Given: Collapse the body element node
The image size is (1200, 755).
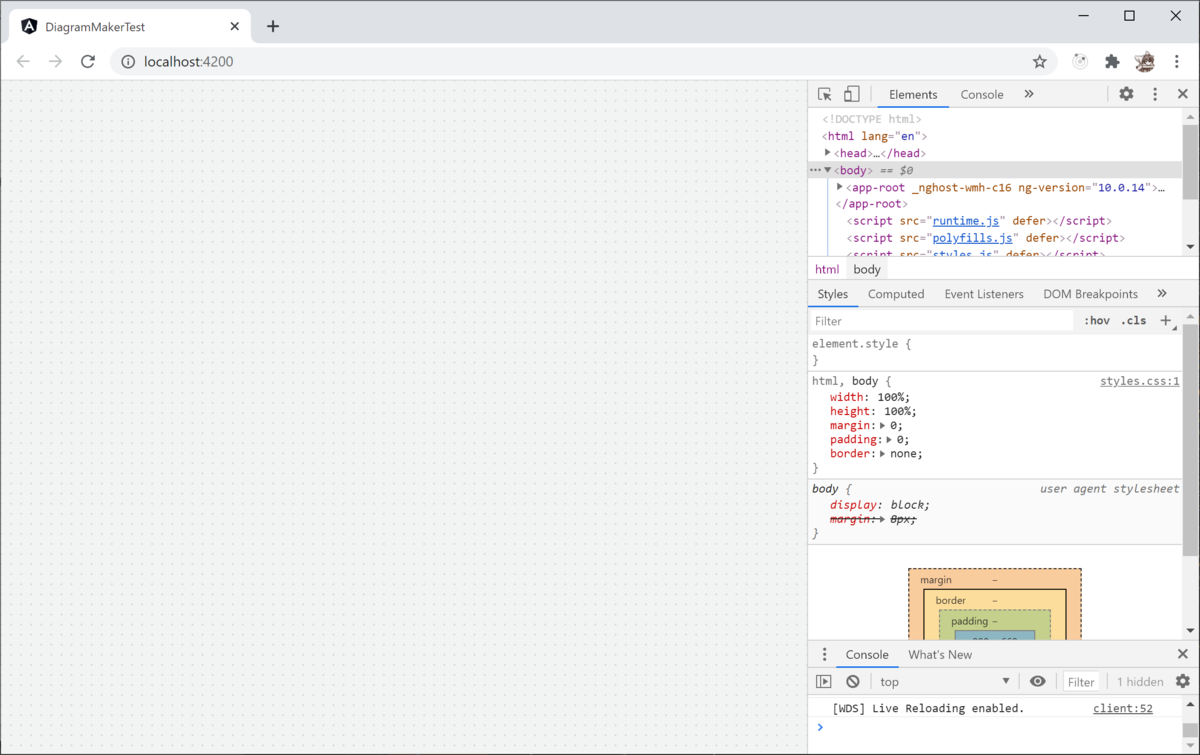Looking at the screenshot, I should 828,170.
